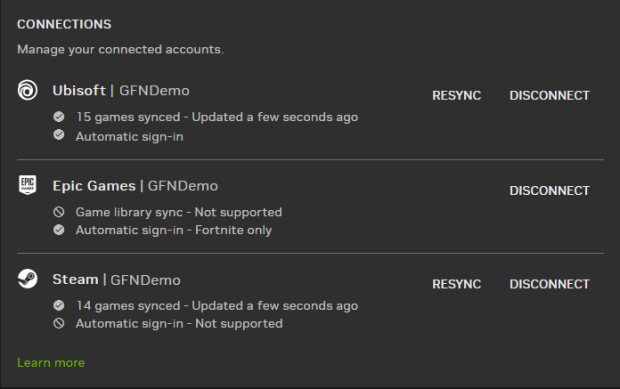This screenshot has width=620, height=389.
Task: Resync the Steam game library
Action: point(456,284)
